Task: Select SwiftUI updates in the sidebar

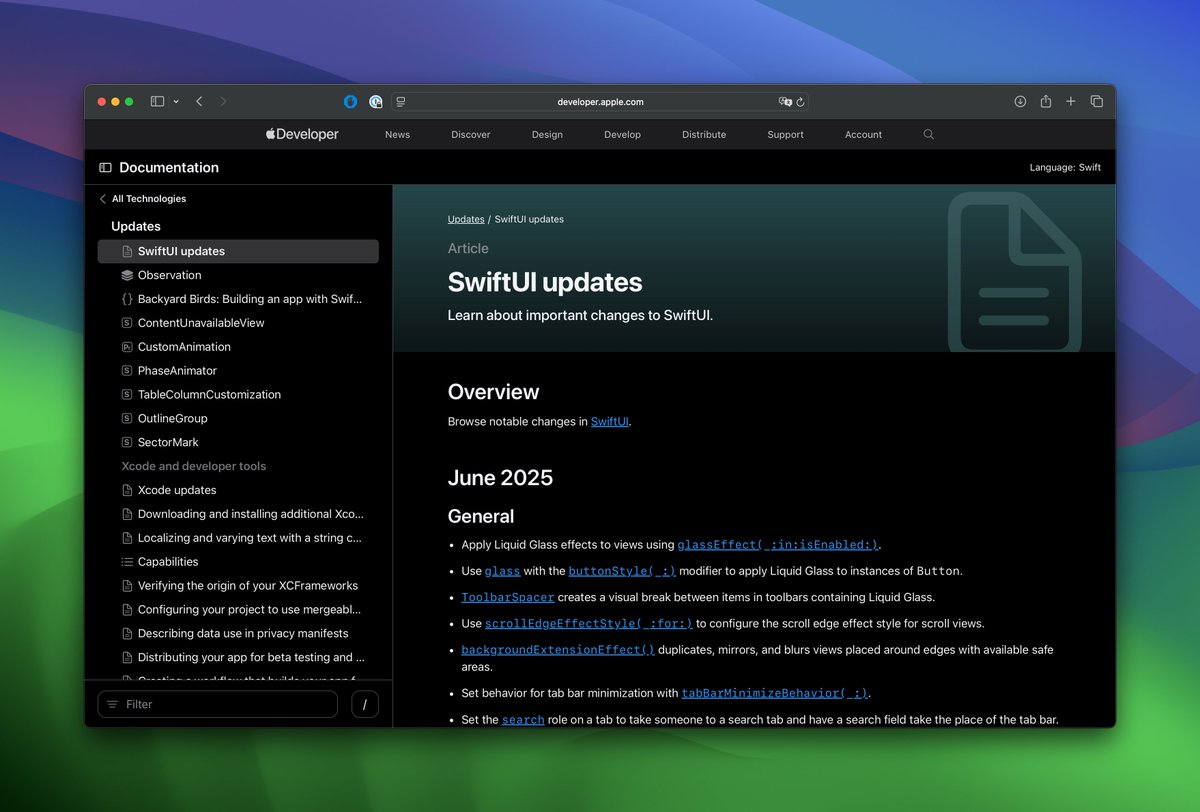Action: point(238,251)
